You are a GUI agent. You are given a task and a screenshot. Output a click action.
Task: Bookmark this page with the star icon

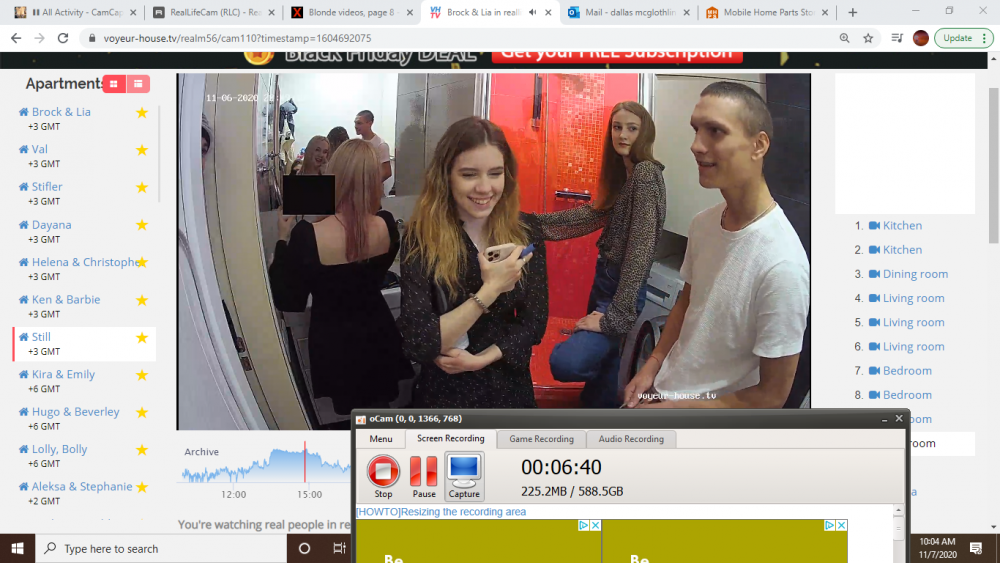tap(868, 38)
